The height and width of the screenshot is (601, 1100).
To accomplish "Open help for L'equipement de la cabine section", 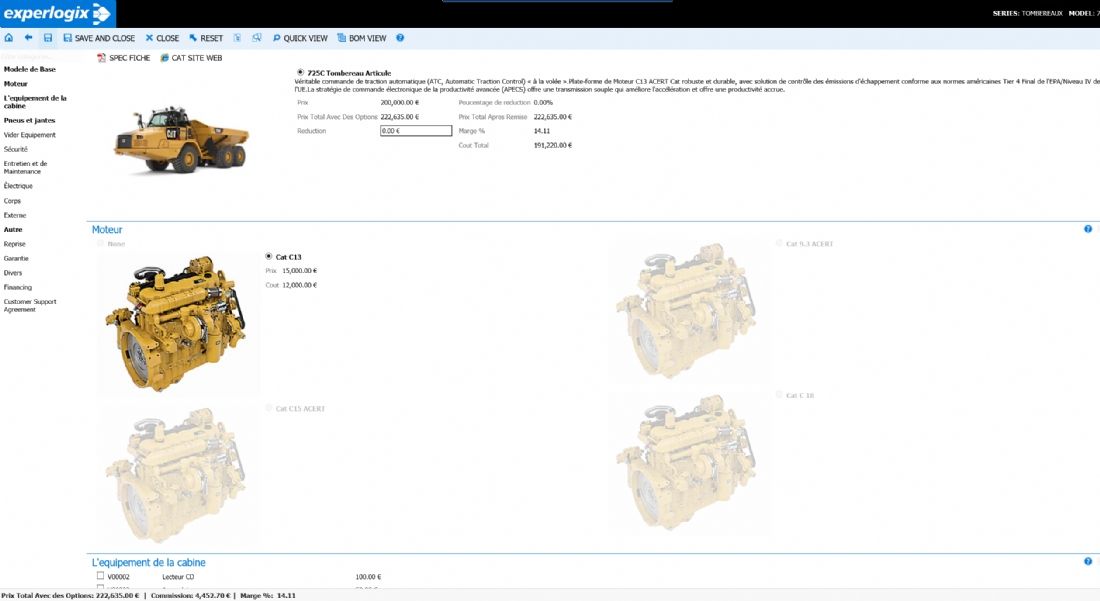I will (1088, 561).
